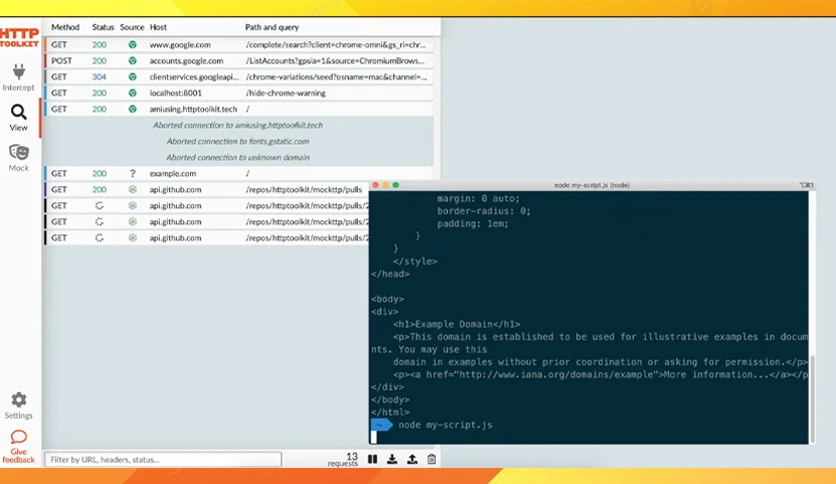Select the 304 clientservices.googleapis request
Image resolution: width=836 pixels, height=484 pixels.
point(239,77)
